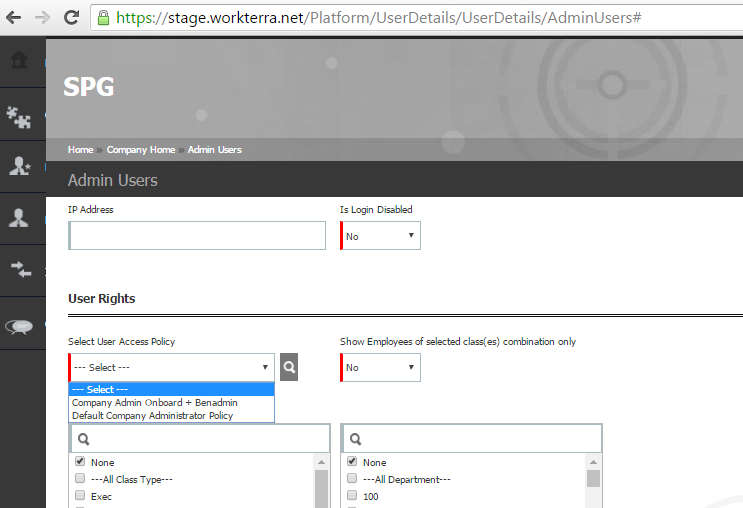Enable the '100' department checkbox
Image resolution: width=743 pixels, height=508 pixels.
click(352, 496)
